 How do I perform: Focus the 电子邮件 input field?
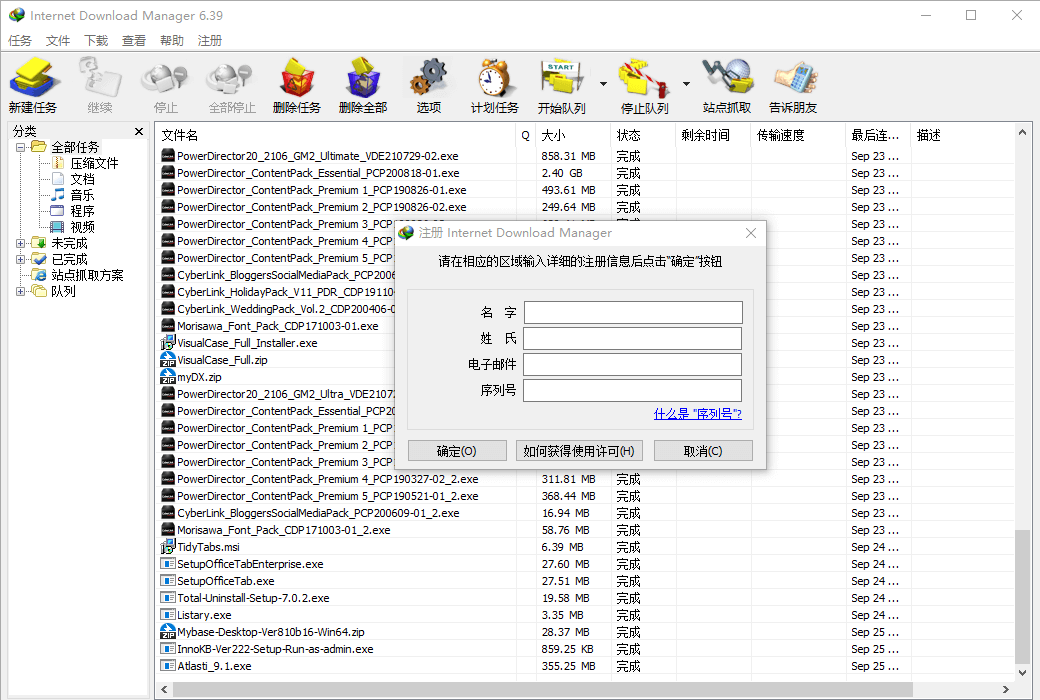pos(633,364)
